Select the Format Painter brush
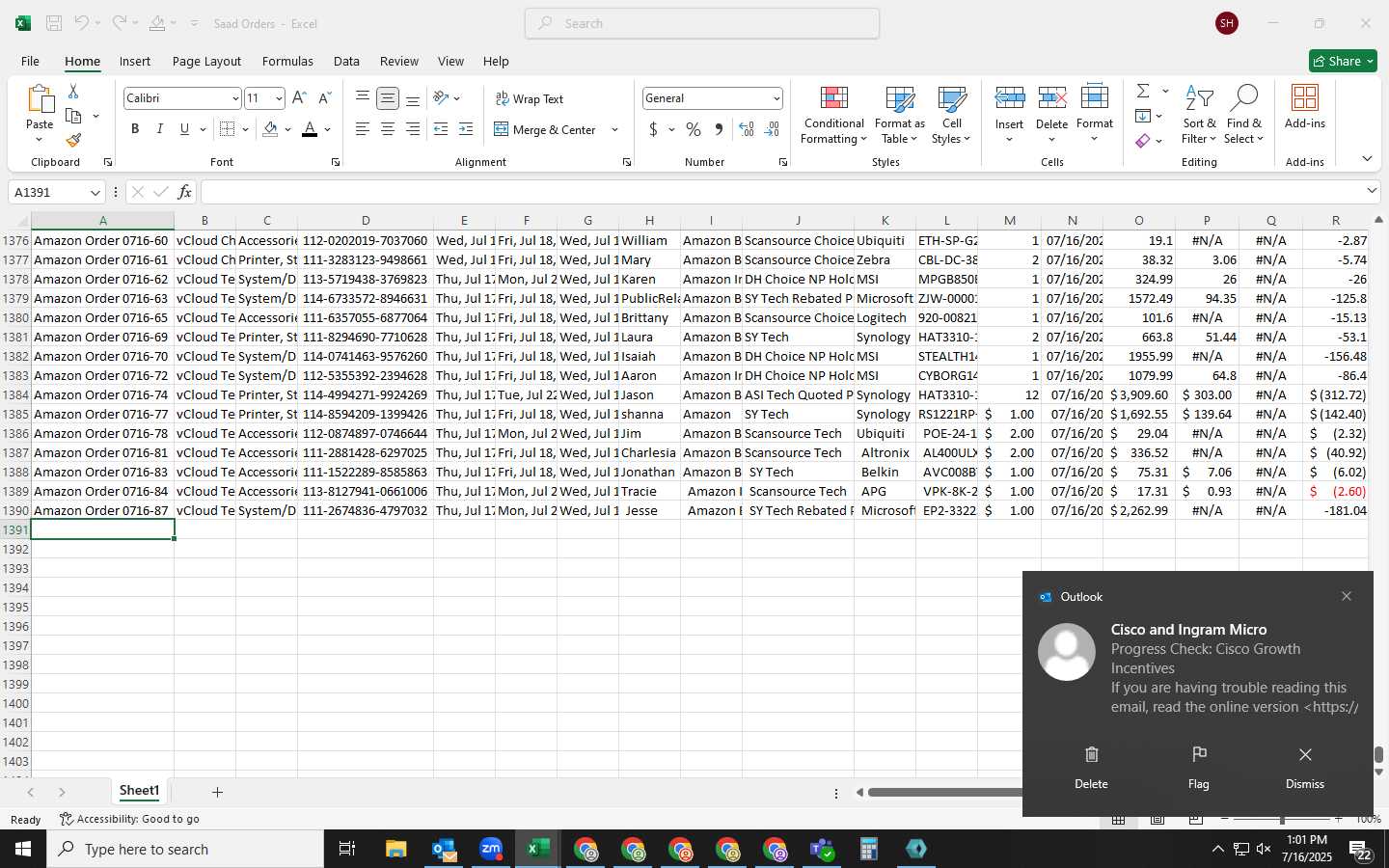 73,141
